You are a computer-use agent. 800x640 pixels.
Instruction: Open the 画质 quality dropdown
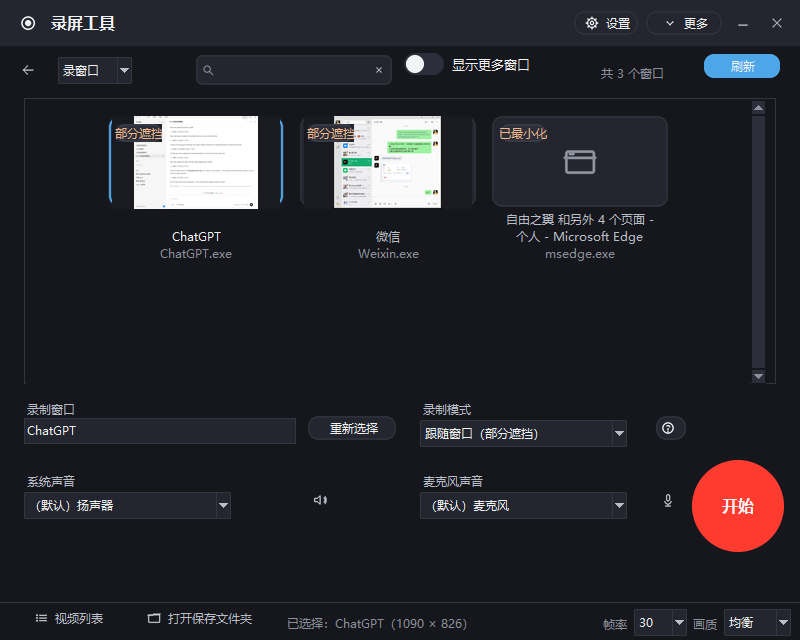click(x=757, y=623)
